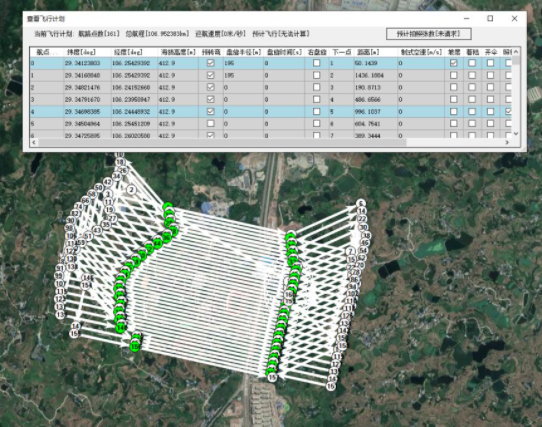
Task: Edit orbit radius cell 195 in row 1
Action: [243, 75]
